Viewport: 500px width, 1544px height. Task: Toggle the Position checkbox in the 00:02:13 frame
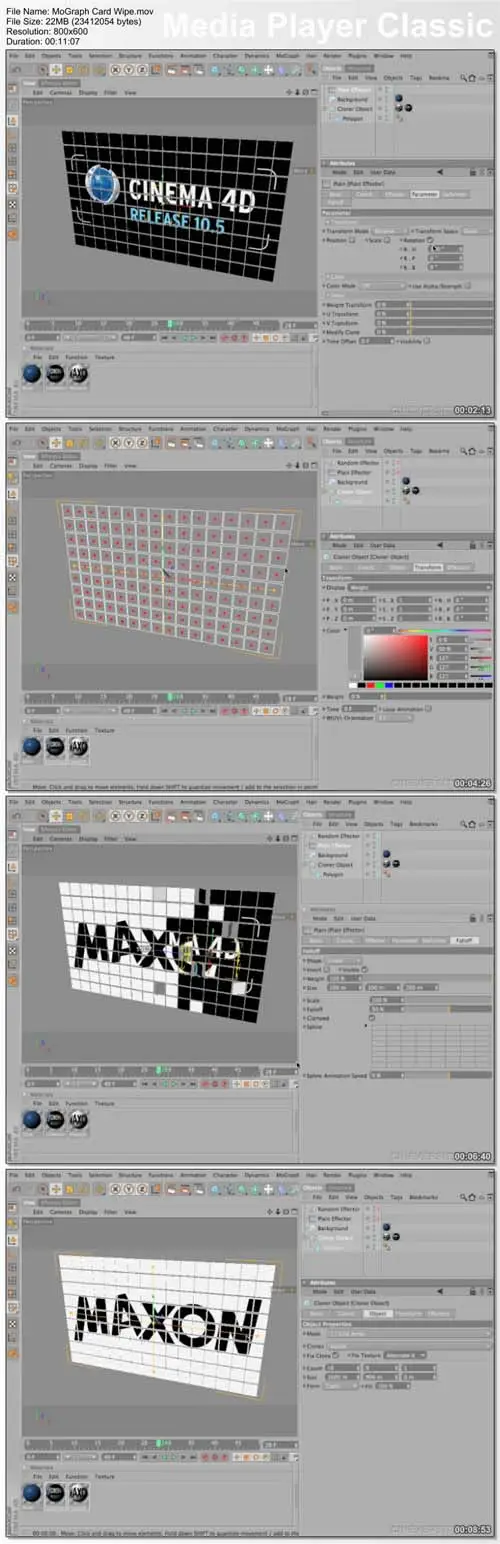352,240
